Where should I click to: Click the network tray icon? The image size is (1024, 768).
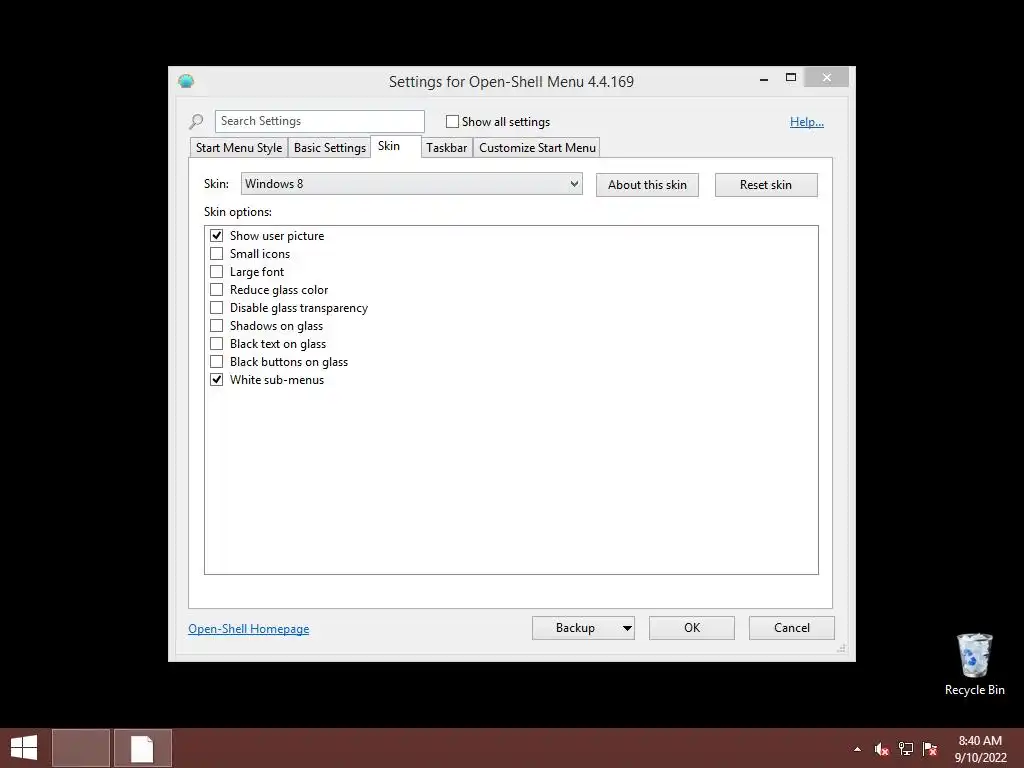click(x=906, y=749)
